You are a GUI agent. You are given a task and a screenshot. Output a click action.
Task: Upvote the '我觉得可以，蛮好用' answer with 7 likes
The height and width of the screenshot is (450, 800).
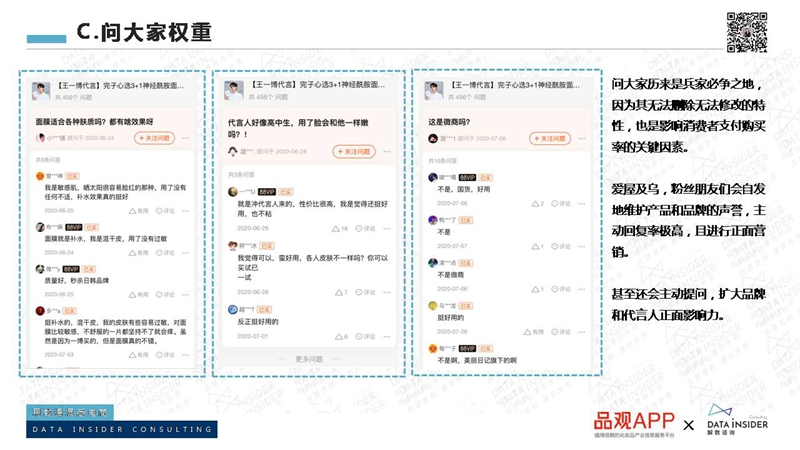tap(341, 292)
